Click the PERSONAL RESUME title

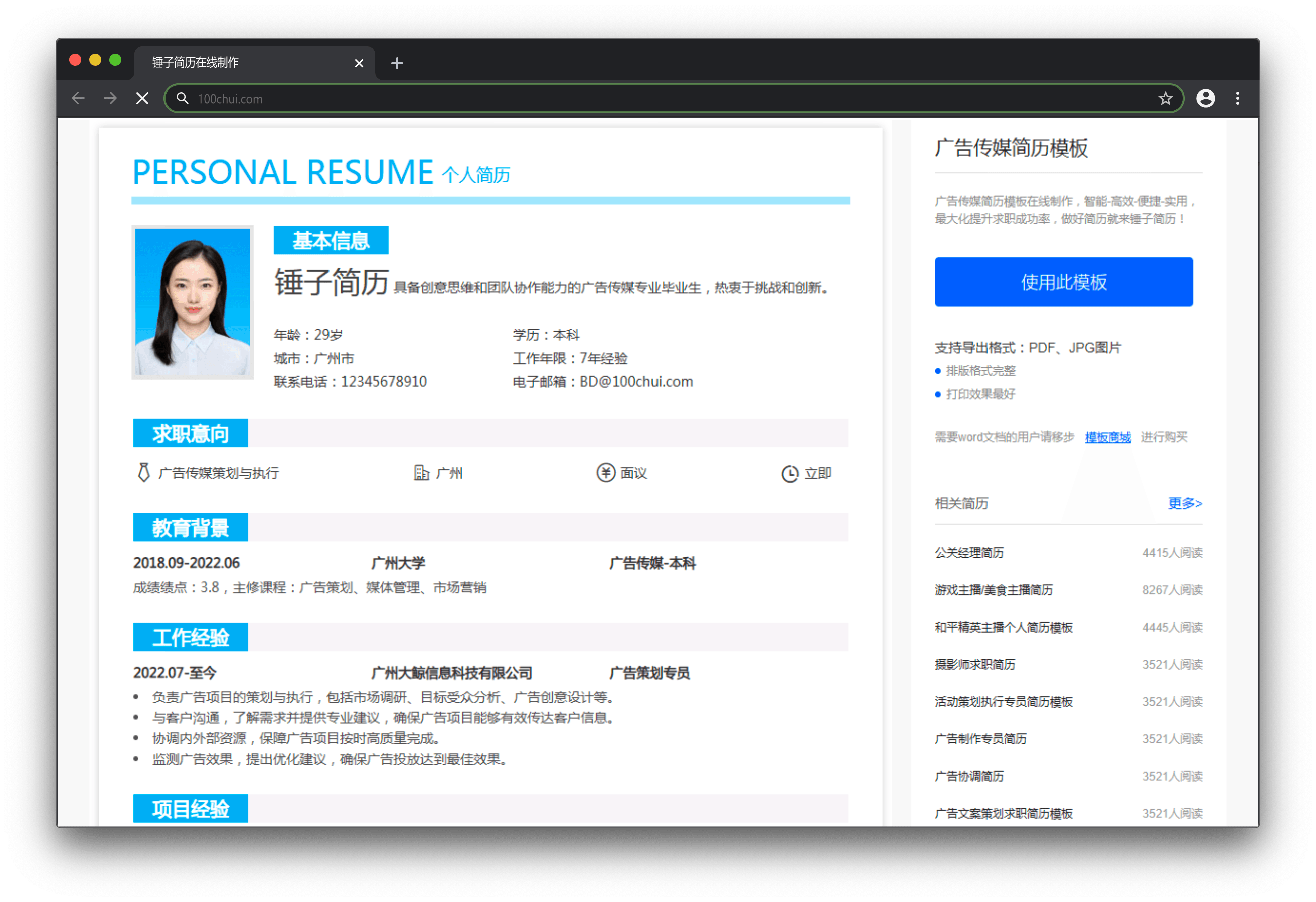(x=282, y=172)
